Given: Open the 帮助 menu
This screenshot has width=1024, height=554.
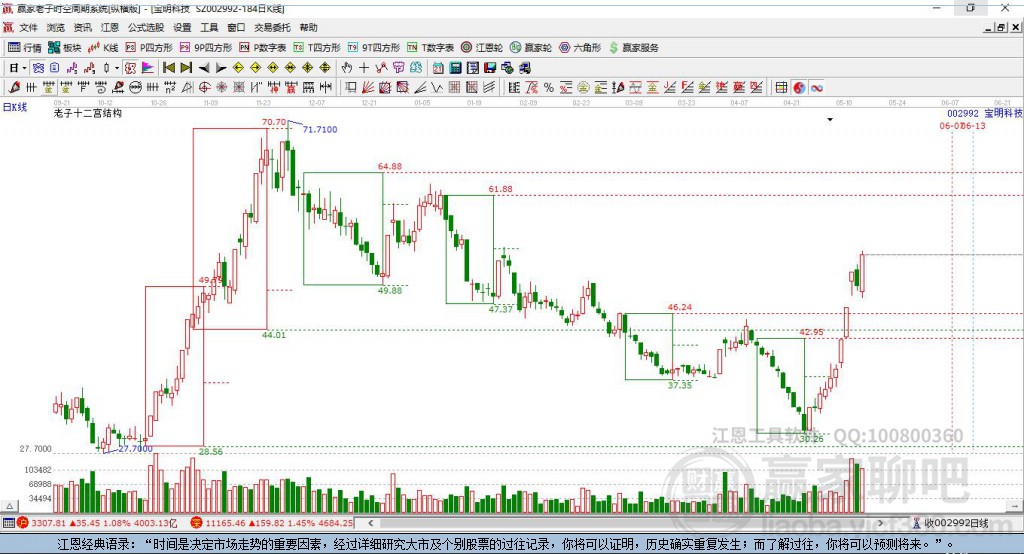Looking at the screenshot, I should click(x=308, y=27).
